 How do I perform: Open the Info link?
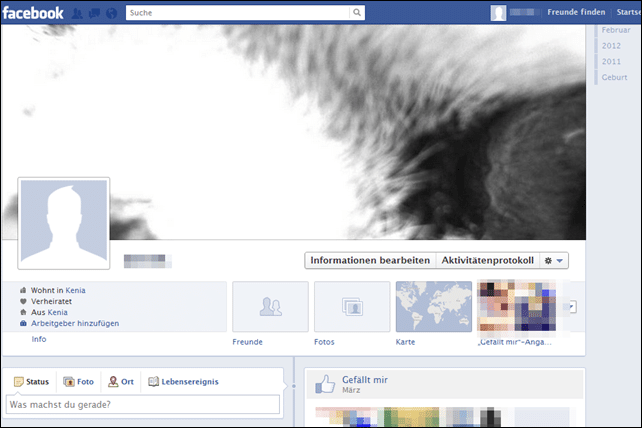(x=39, y=339)
